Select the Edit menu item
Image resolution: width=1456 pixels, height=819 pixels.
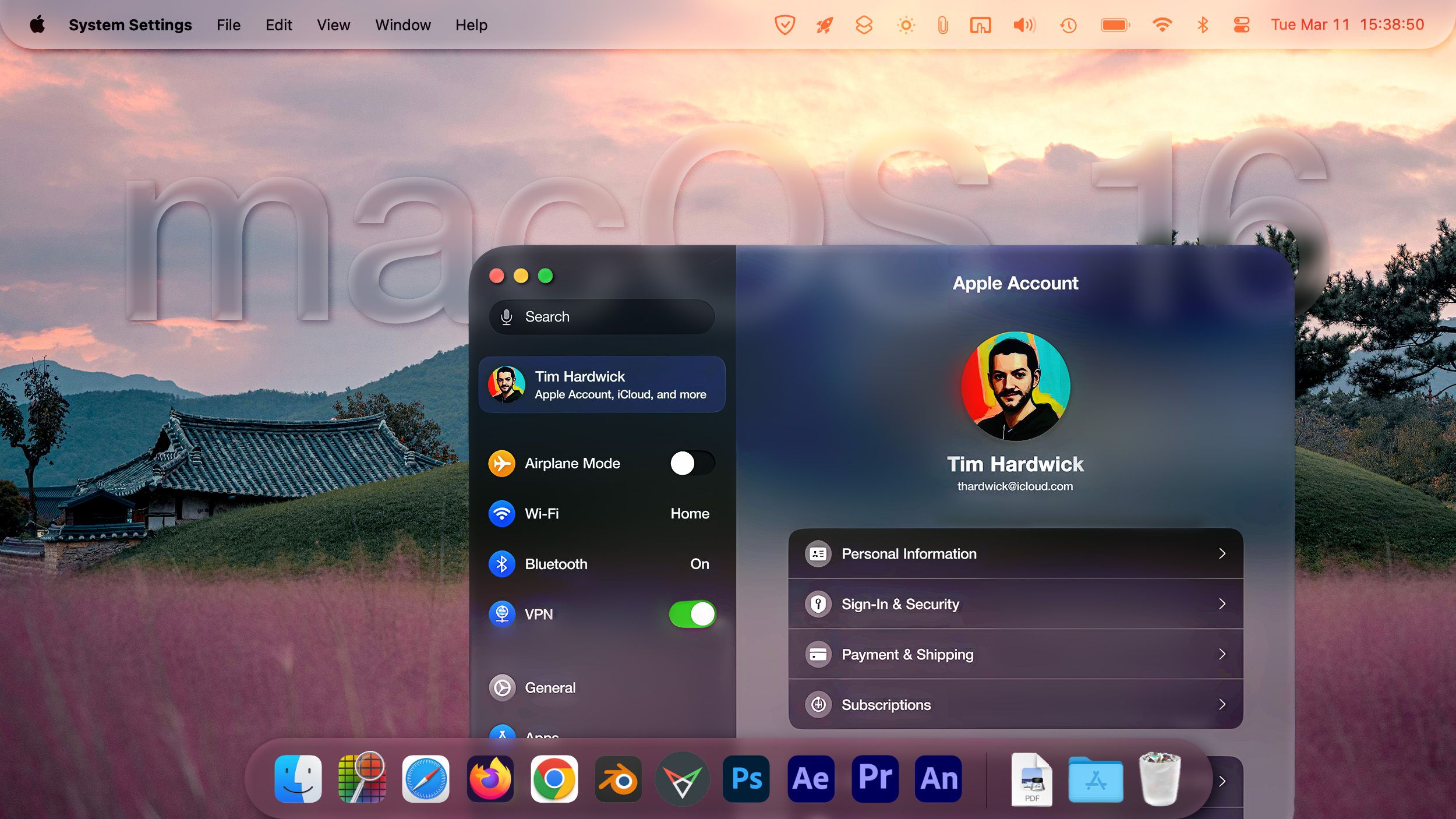click(279, 24)
